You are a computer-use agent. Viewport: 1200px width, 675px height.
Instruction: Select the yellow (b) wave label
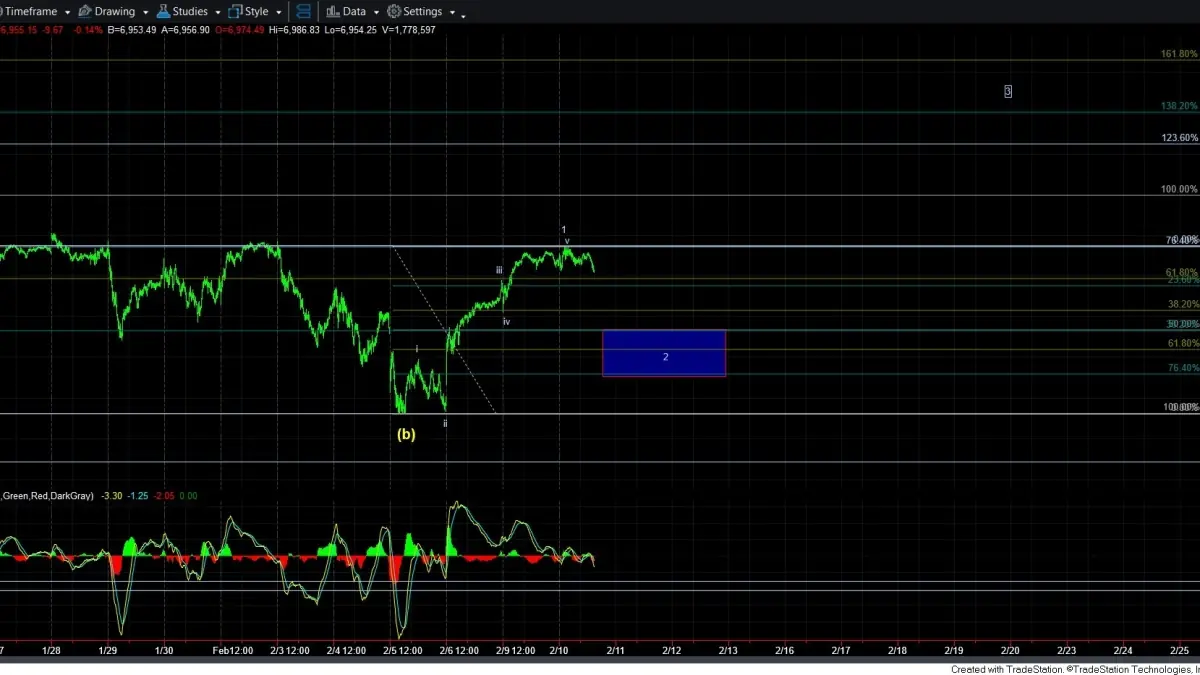pyautogui.click(x=406, y=434)
